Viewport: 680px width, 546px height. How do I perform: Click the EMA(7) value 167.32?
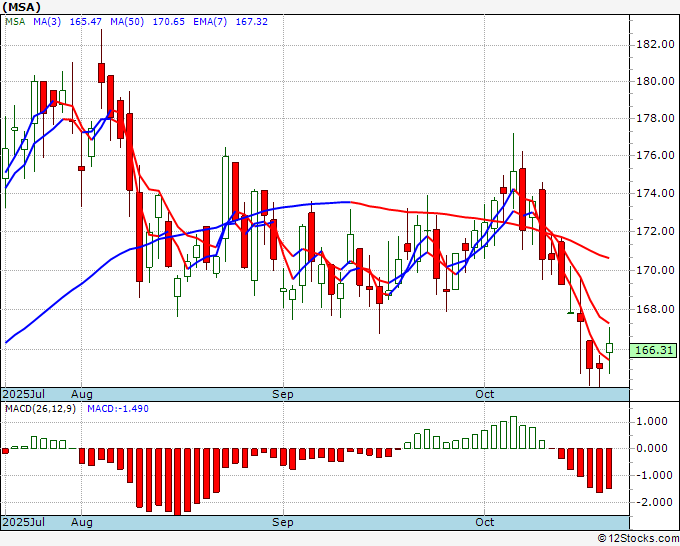click(x=252, y=22)
